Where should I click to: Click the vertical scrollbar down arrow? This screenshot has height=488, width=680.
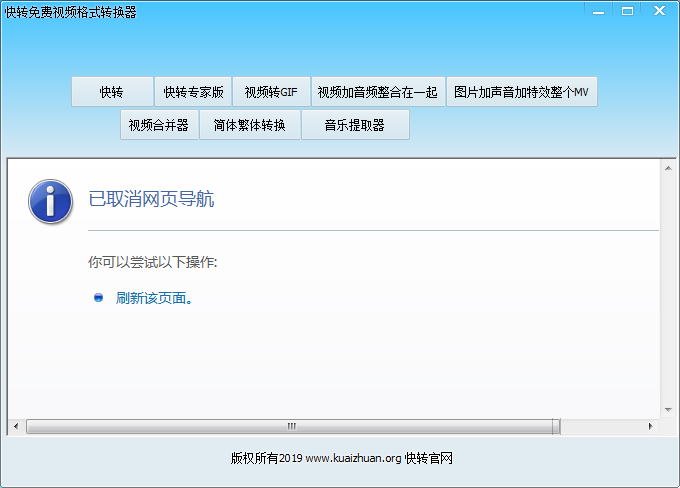668,410
